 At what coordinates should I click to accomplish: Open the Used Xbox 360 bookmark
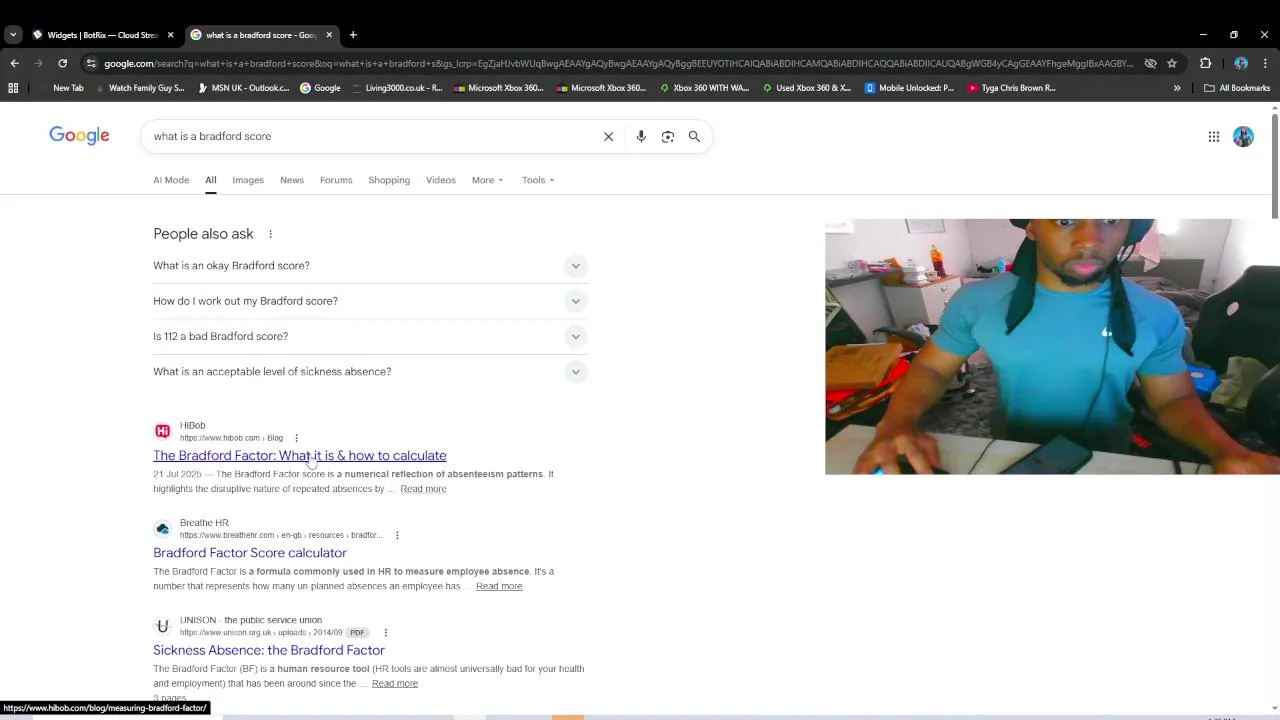pyautogui.click(x=806, y=88)
